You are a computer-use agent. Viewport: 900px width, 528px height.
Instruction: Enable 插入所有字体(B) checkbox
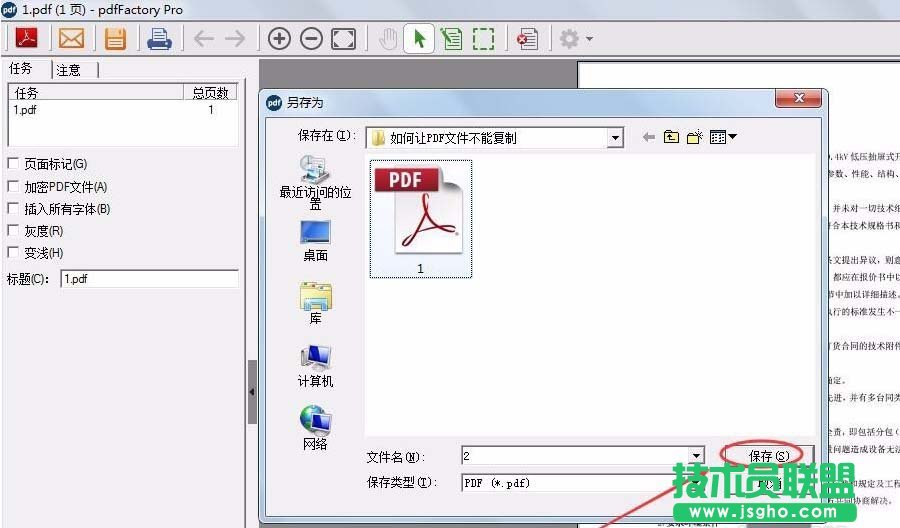pos(13,208)
